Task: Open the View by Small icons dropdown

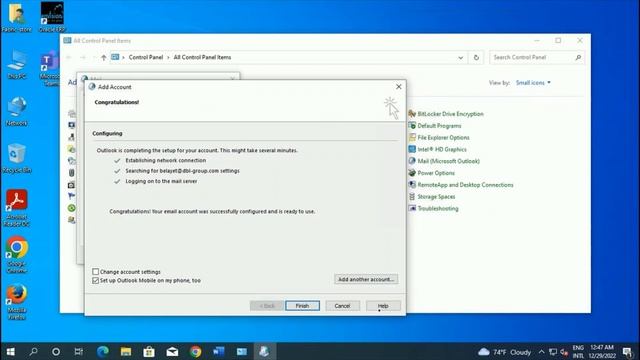Action: click(533, 82)
